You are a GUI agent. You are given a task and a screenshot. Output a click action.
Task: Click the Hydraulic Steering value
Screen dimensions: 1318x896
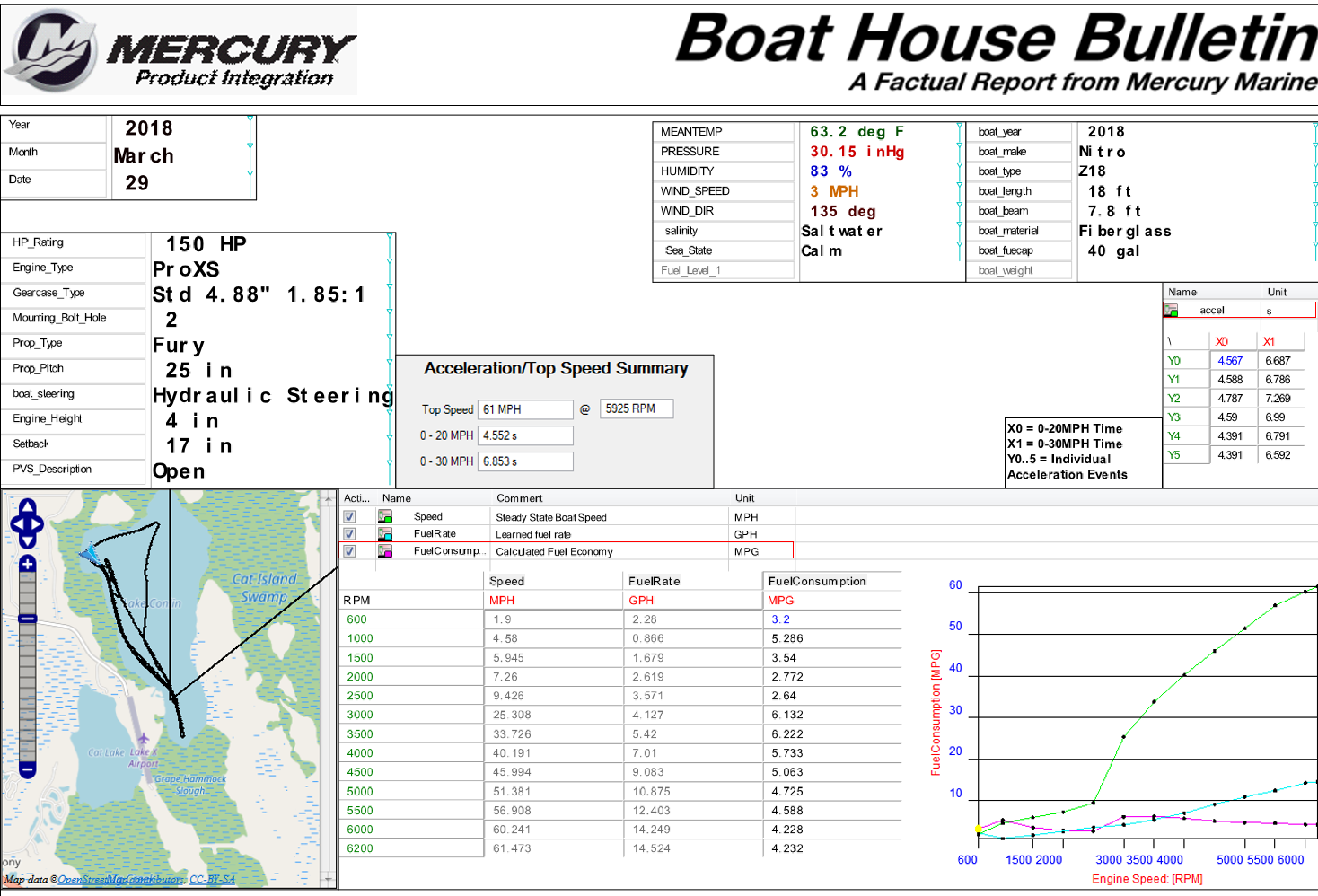pos(273,396)
